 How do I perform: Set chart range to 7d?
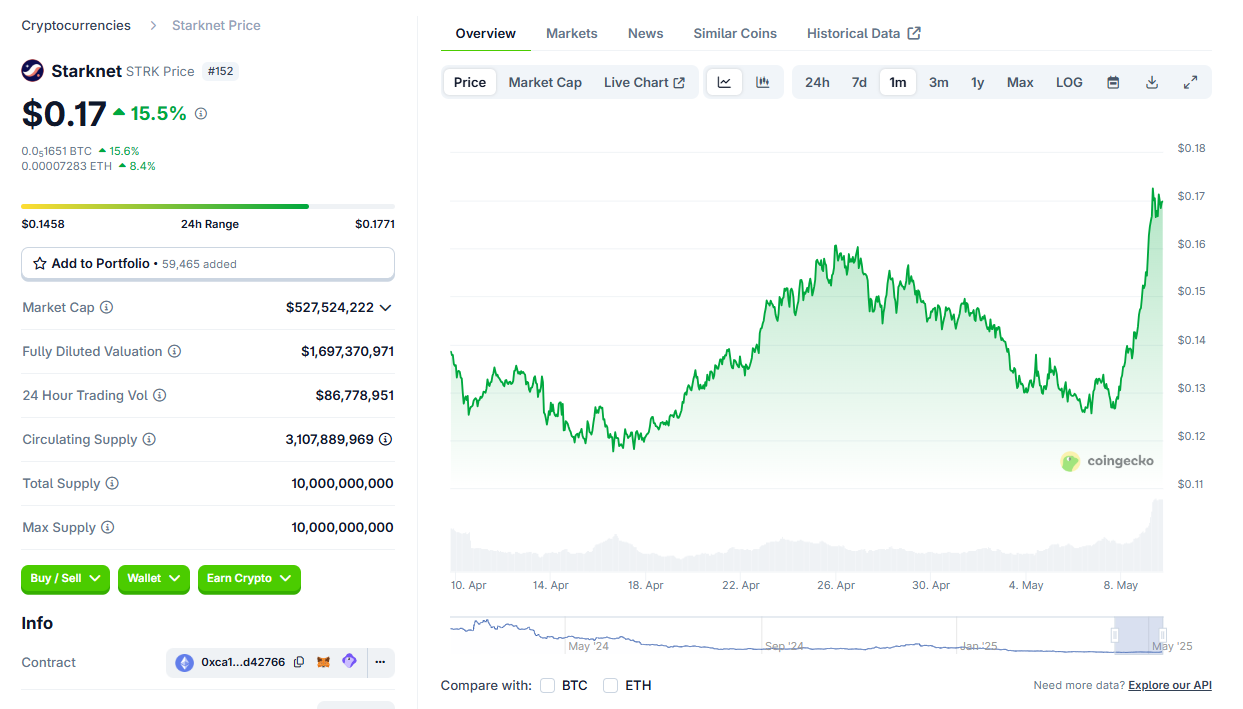(x=859, y=82)
